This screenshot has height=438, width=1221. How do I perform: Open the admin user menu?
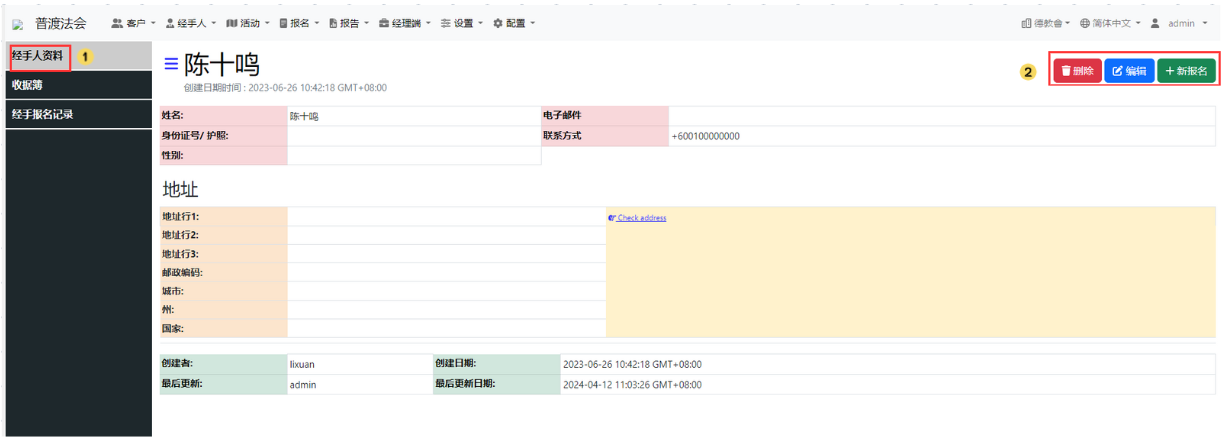tap(1179, 23)
